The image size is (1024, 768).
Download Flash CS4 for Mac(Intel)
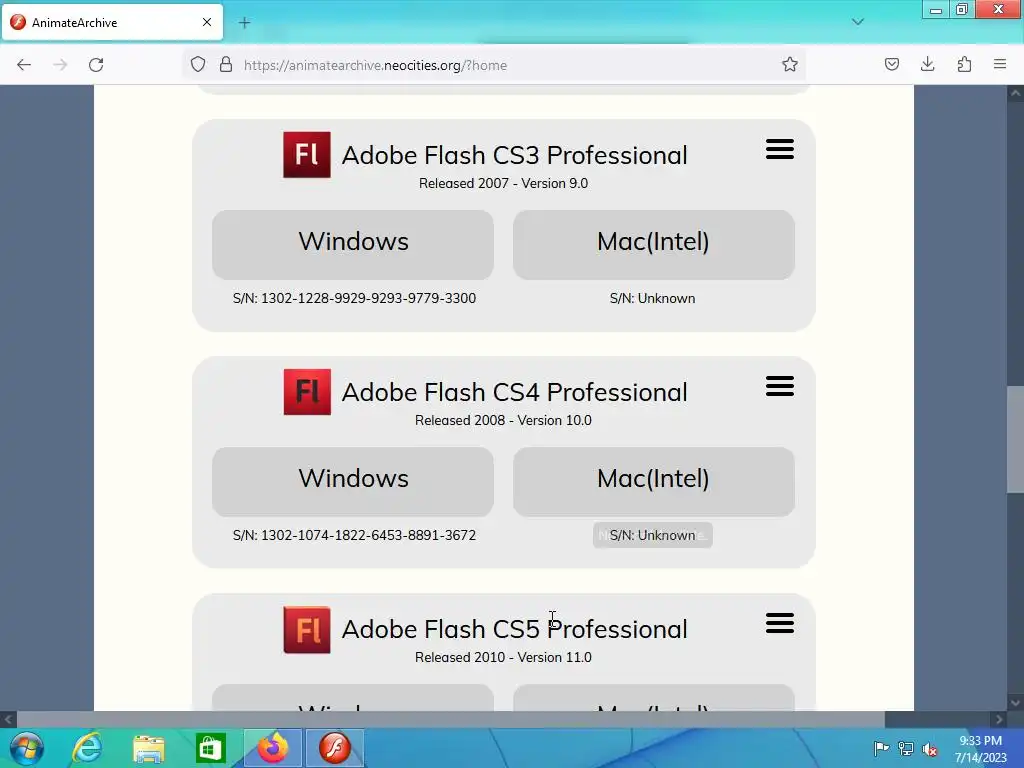(654, 482)
